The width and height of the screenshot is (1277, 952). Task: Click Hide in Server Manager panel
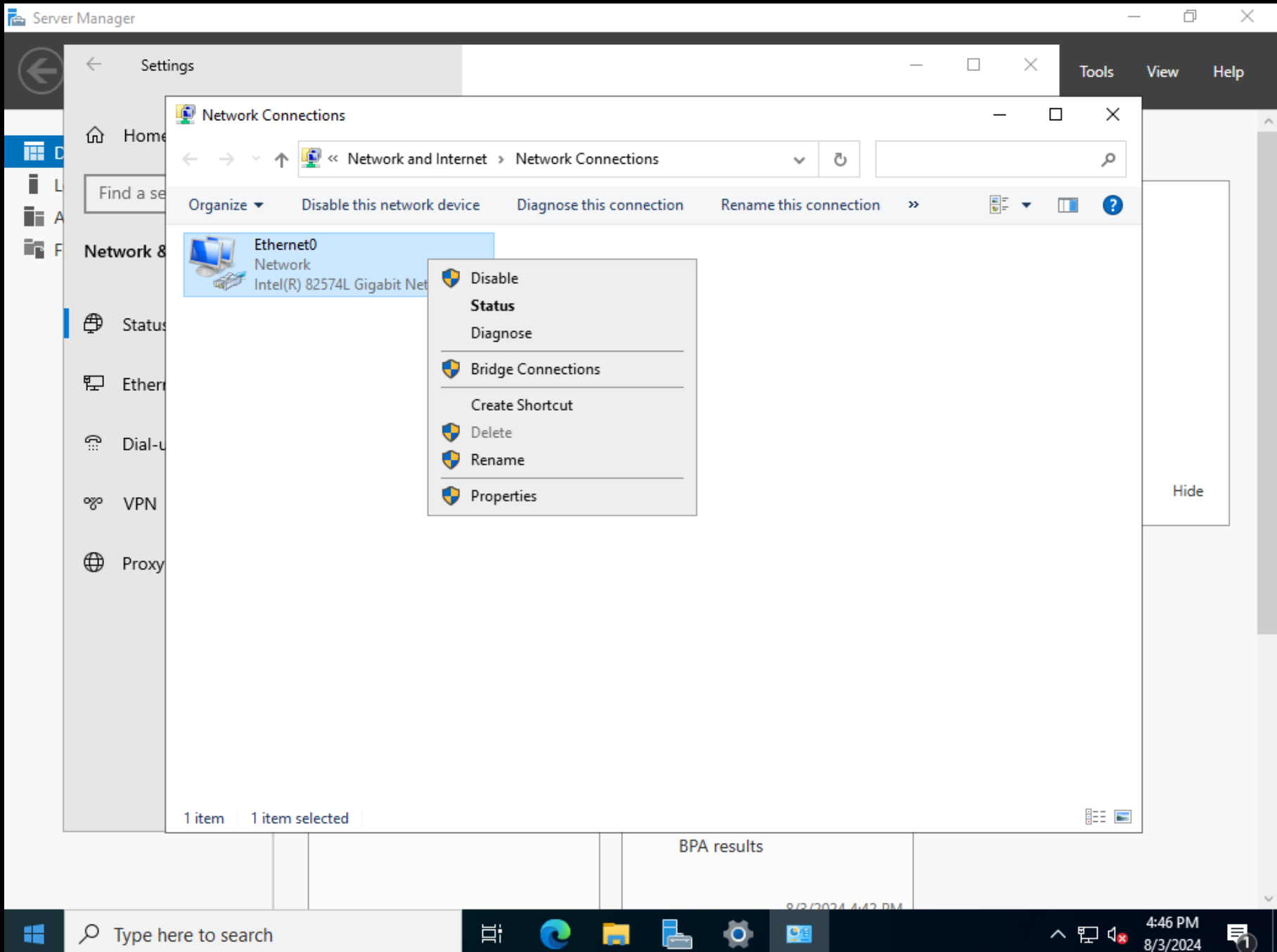1188,491
